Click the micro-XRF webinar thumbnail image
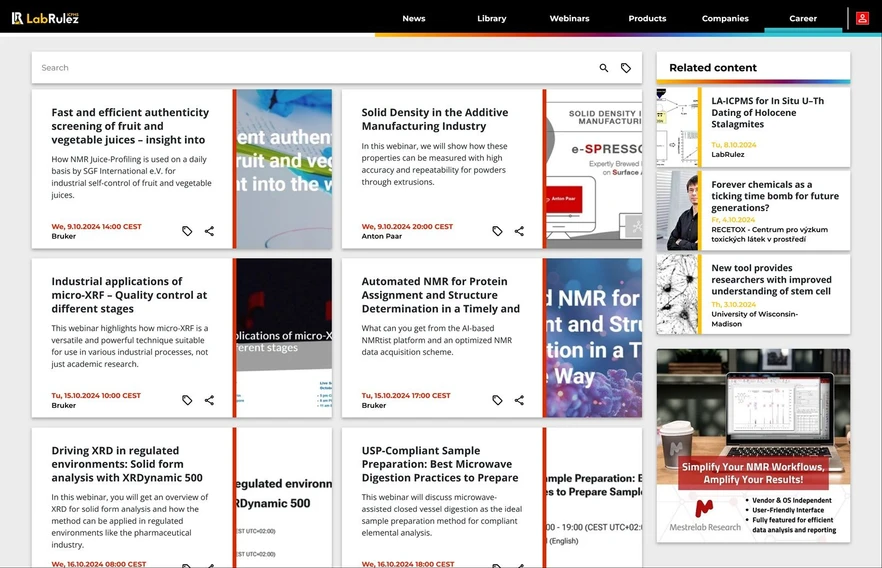882x568 pixels. pos(284,337)
